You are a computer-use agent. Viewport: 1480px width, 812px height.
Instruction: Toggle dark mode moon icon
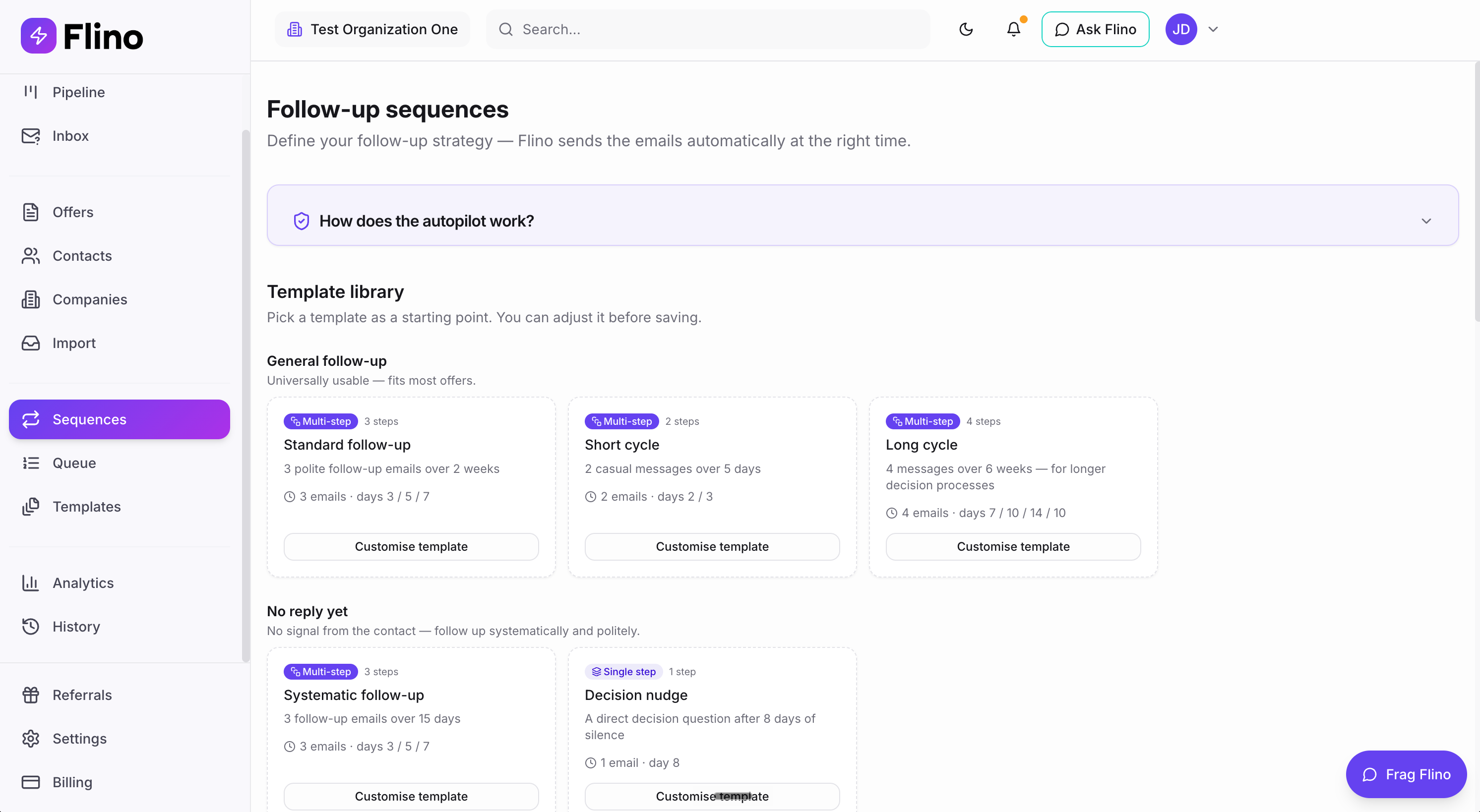(x=966, y=29)
